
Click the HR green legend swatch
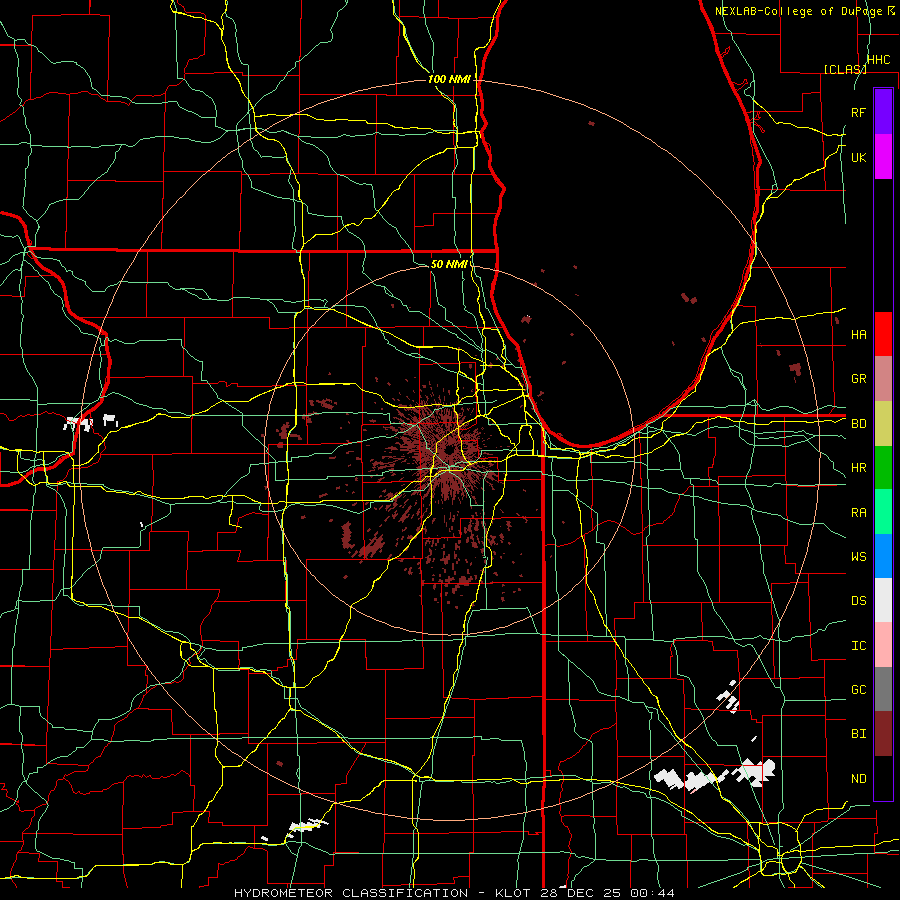[x=883, y=467]
